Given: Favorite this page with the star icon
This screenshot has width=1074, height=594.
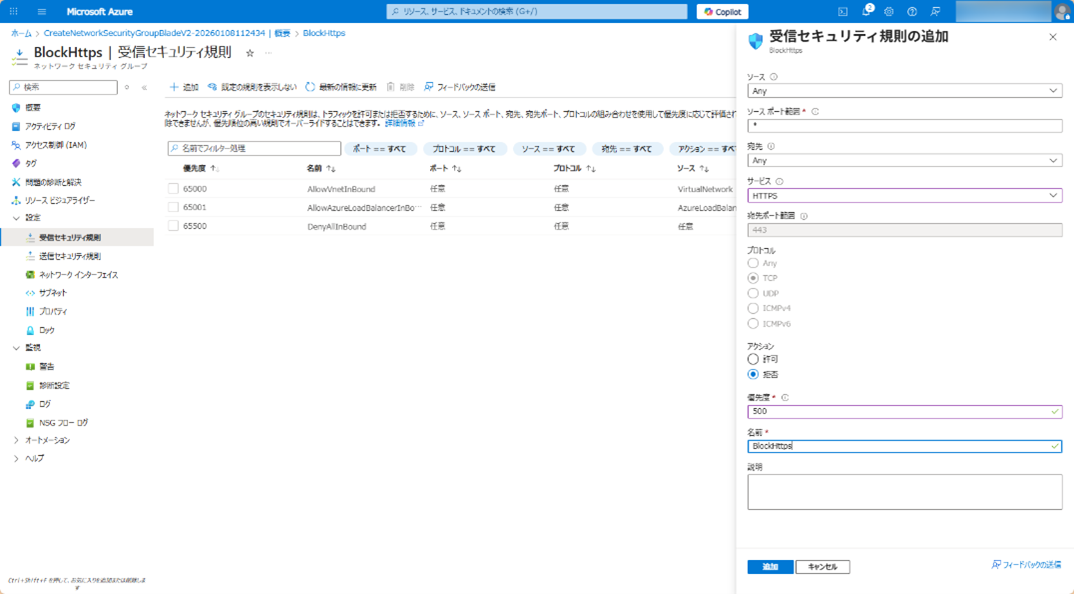Looking at the screenshot, I should pyautogui.click(x=250, y=53).
